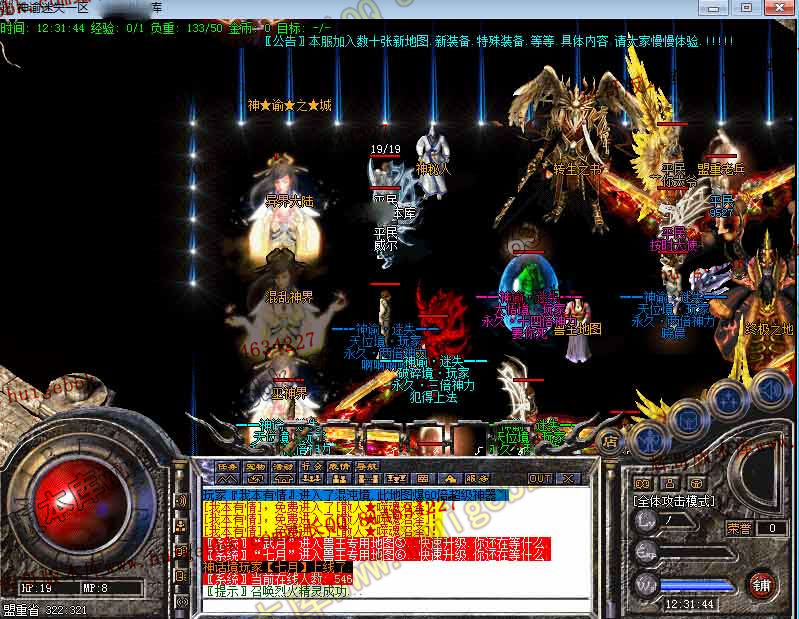This screenshot has width=799, height=619.
Task: Click chat message about 当前在线人数
Action: 278,579
